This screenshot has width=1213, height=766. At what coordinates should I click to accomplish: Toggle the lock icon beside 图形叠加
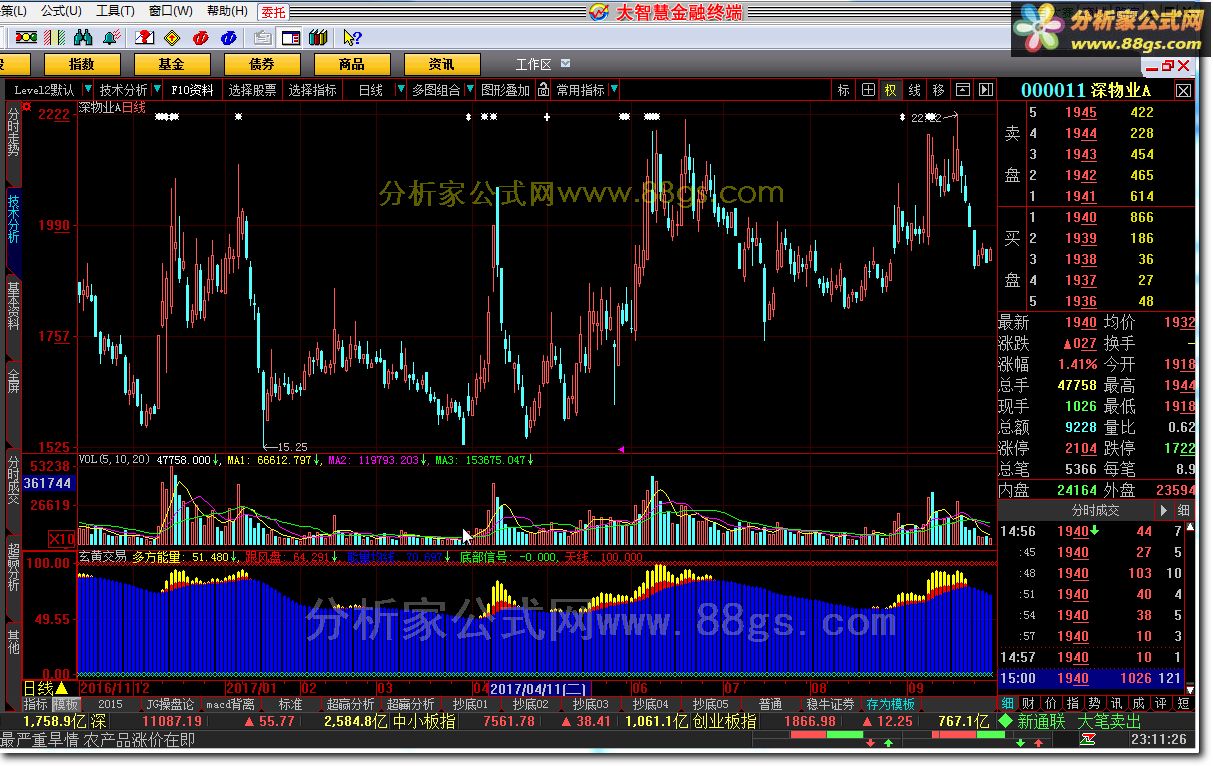point(543,90)
